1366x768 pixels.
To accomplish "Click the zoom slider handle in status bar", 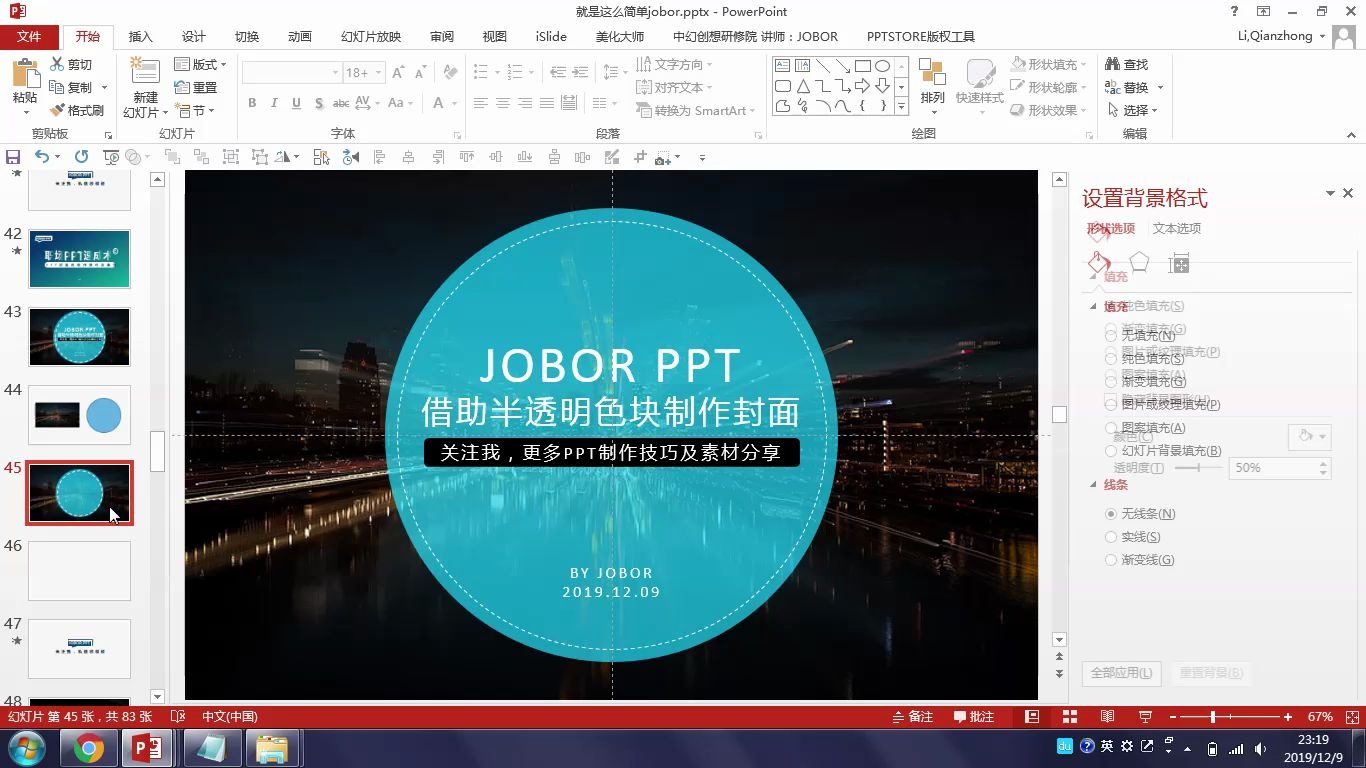I will pyautogui.click(x=1213, y=717).
